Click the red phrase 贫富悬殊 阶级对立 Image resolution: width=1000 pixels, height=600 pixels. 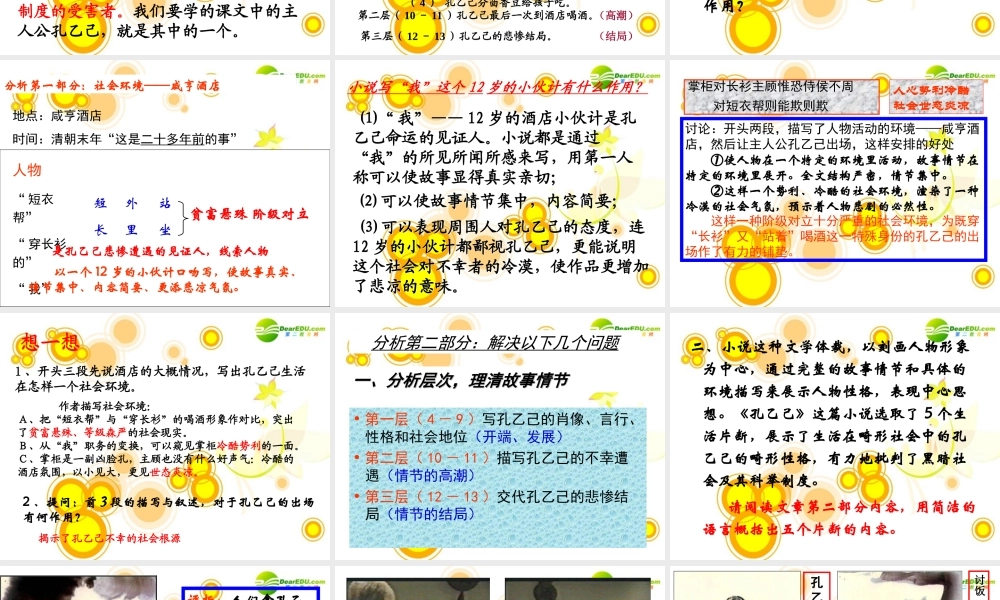tap(249, 214)
